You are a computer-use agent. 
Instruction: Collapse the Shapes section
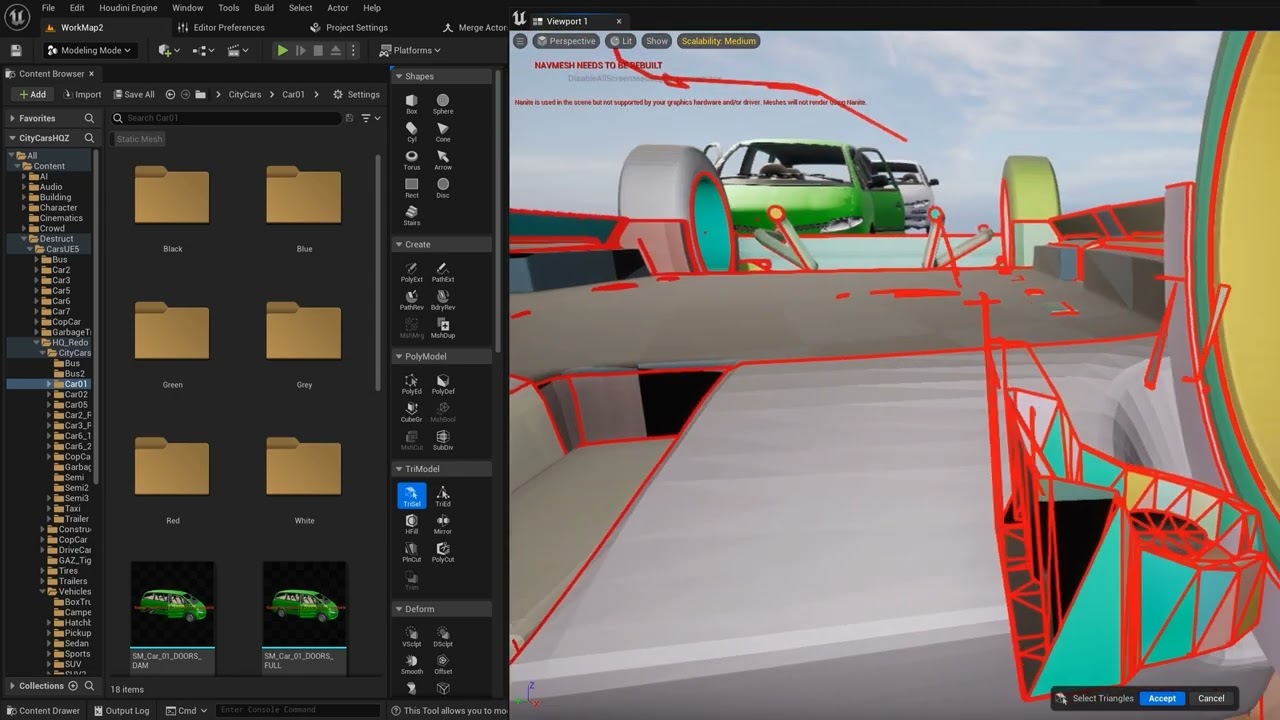tap(399, 76)
